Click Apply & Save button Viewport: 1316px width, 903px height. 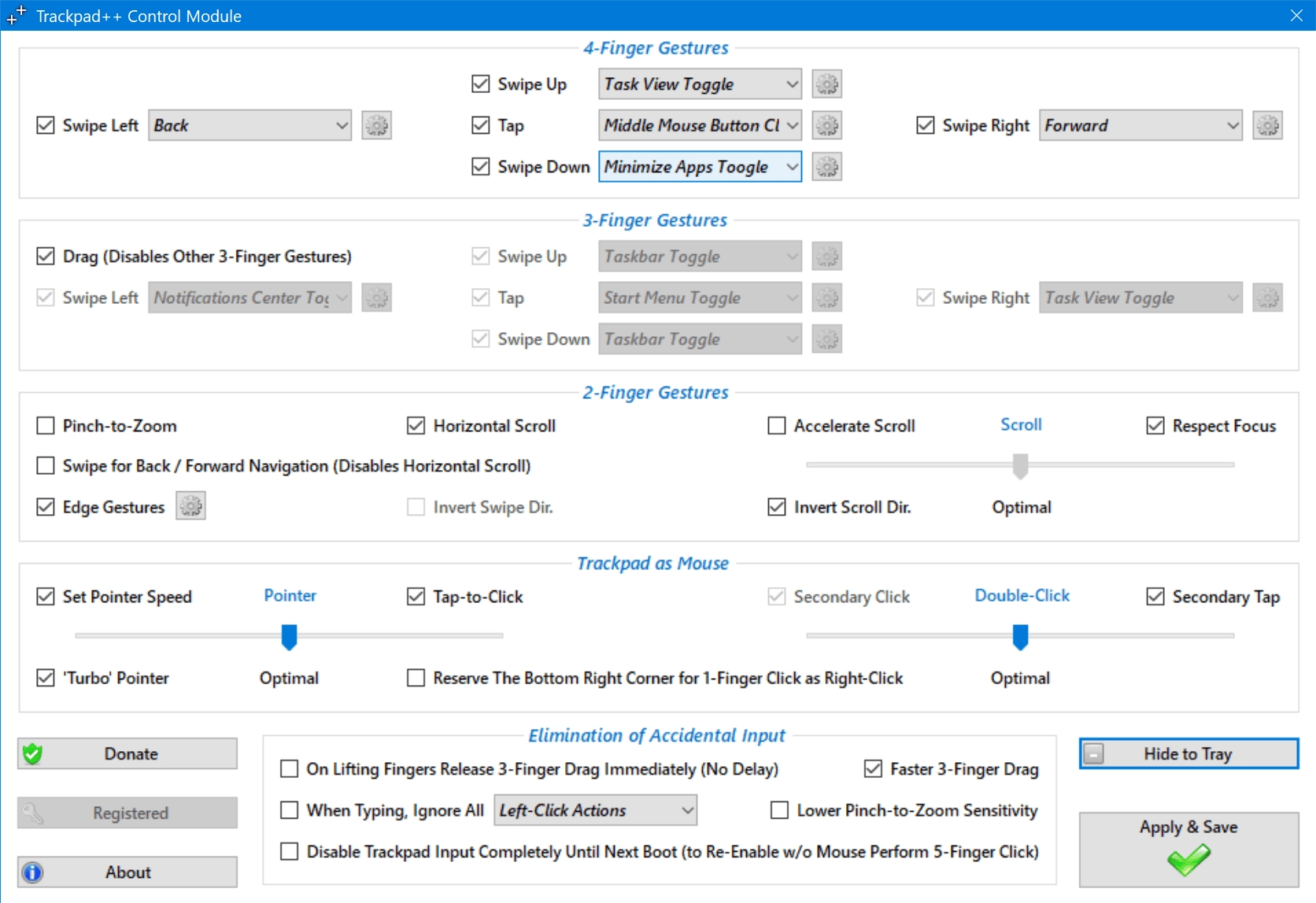(1188, 849)
